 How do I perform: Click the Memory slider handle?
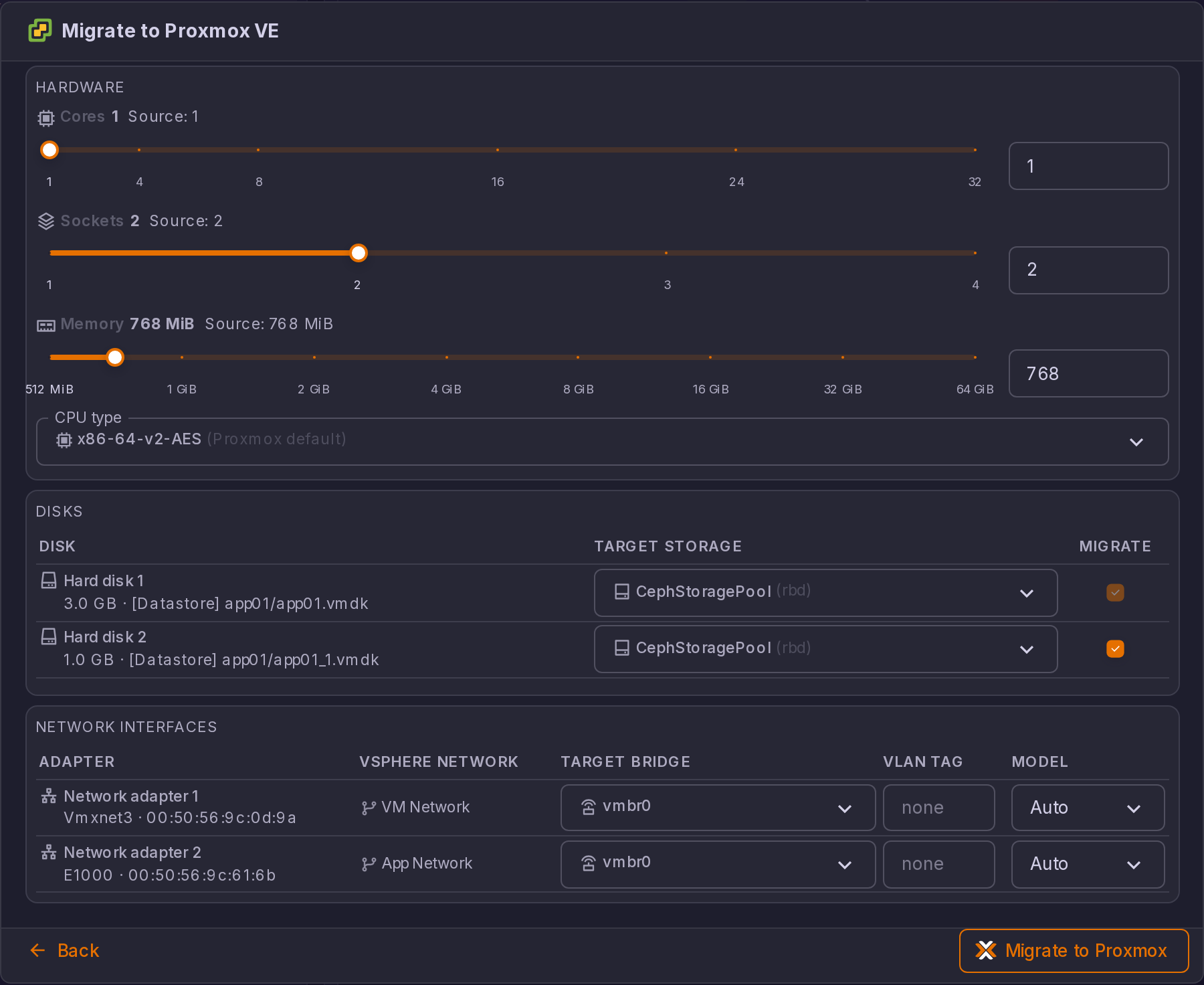[115, 357]
